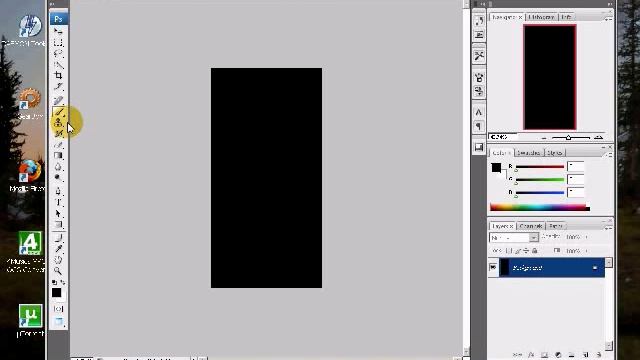Image resolution: width=640 pixels, height=360 pixels.
Task: Select the Rectangular Marquee tool
Action: click(58, 42)
